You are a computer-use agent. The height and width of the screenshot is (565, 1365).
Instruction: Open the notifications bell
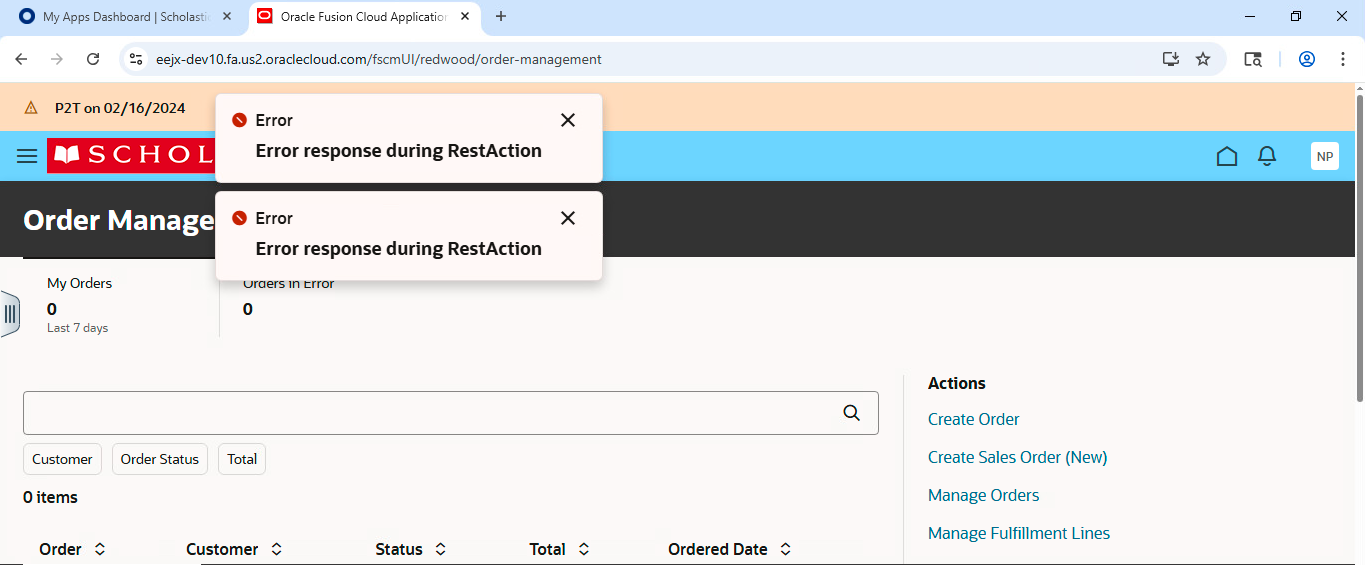1267,156
